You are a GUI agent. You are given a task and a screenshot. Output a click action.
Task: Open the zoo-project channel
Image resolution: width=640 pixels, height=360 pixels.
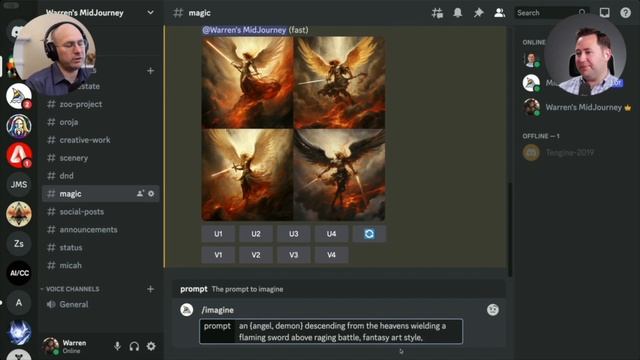point(100,104)
